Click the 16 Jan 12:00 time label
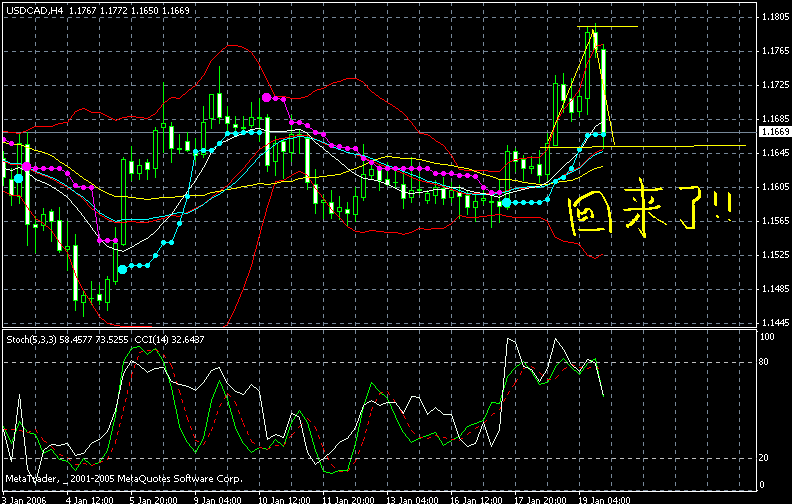The width and height of the screenshot is (792, 504). pyautogui.click(x=476, y=500)
